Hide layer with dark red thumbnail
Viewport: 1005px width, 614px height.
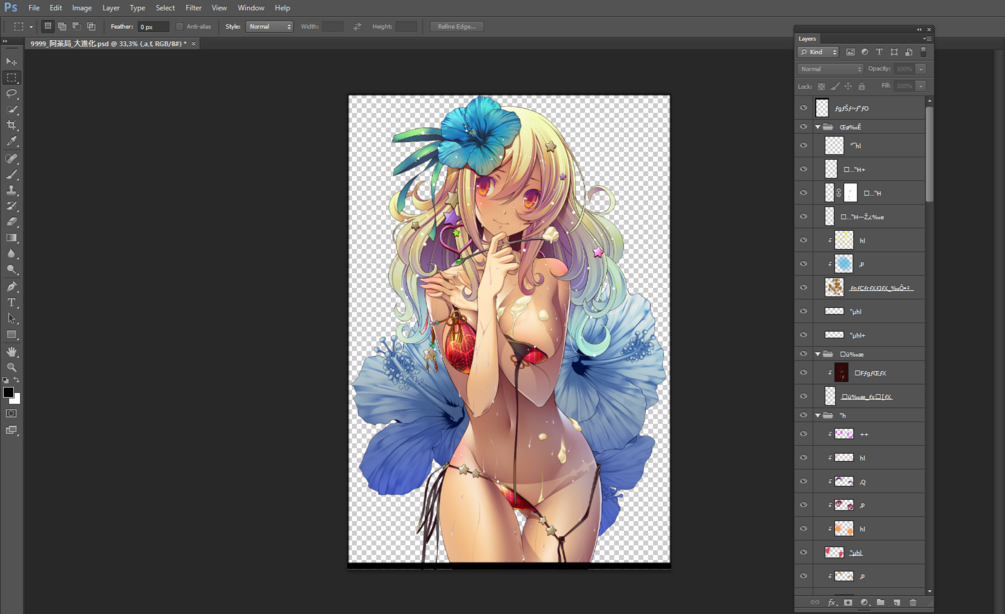point(803,372)
